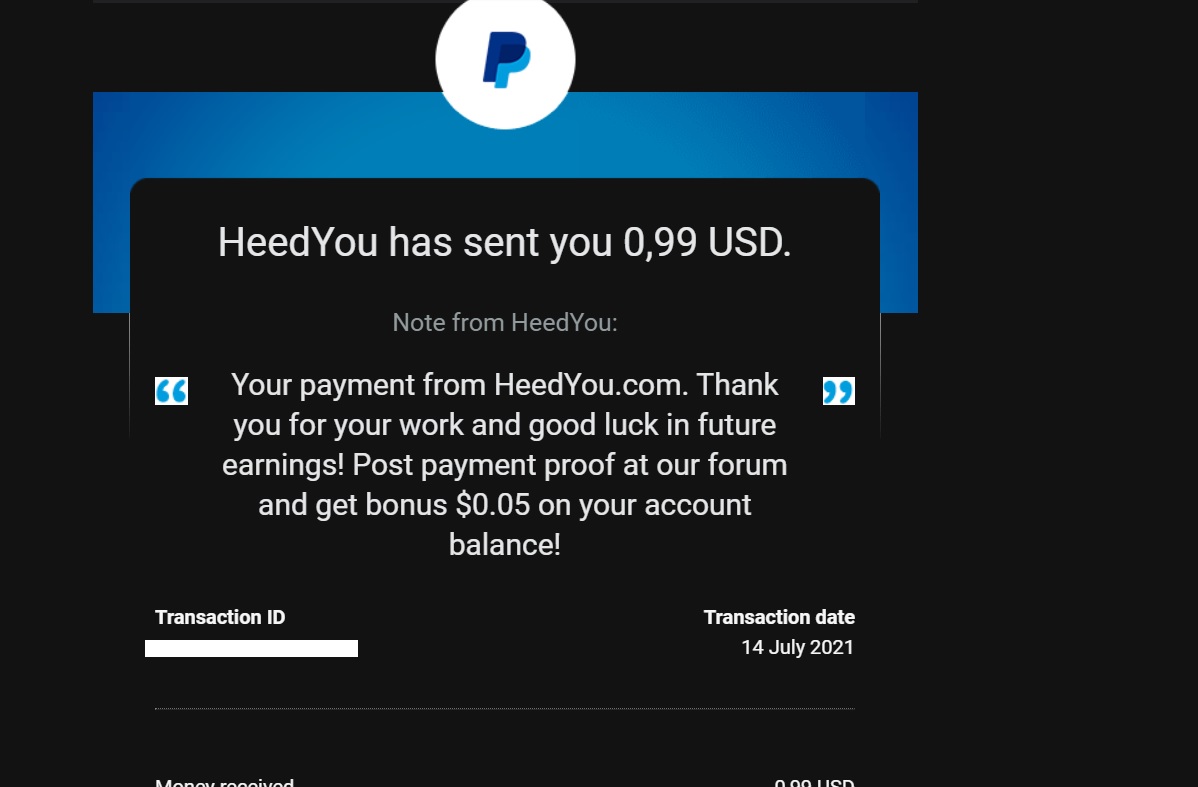This screenshot has height=787, width=1198.
Task: Click the date 14 July 2021
Action: (x=798, y=647)
